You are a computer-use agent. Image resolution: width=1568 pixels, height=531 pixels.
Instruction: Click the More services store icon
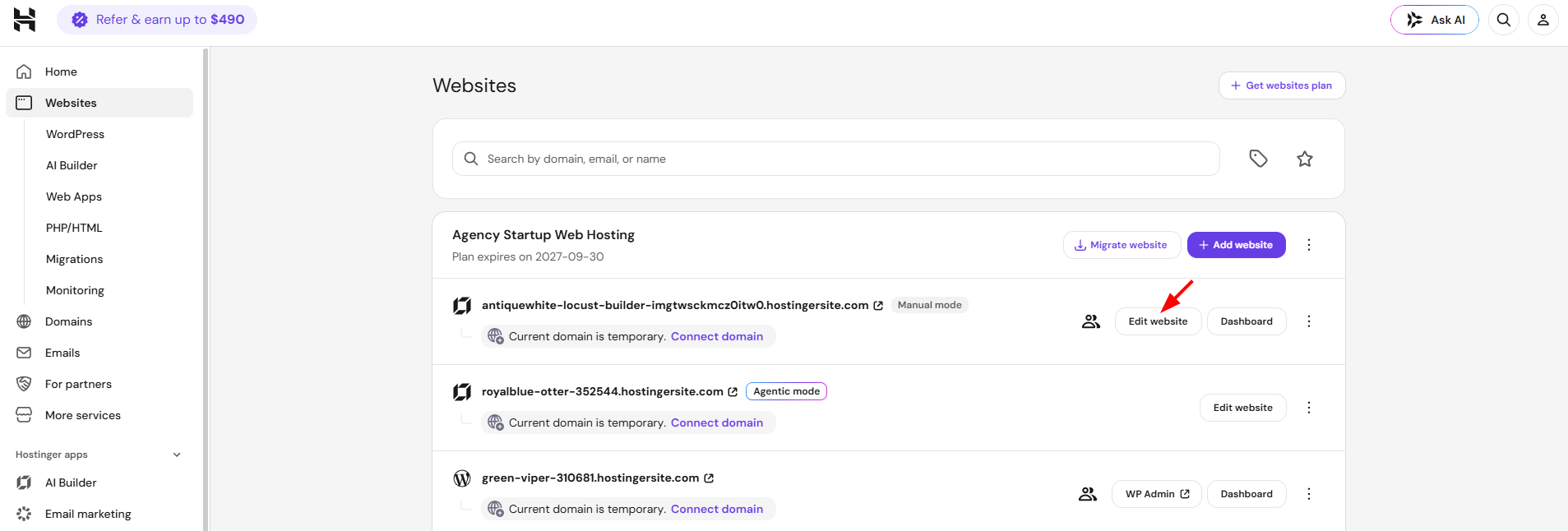coord(24,415)
